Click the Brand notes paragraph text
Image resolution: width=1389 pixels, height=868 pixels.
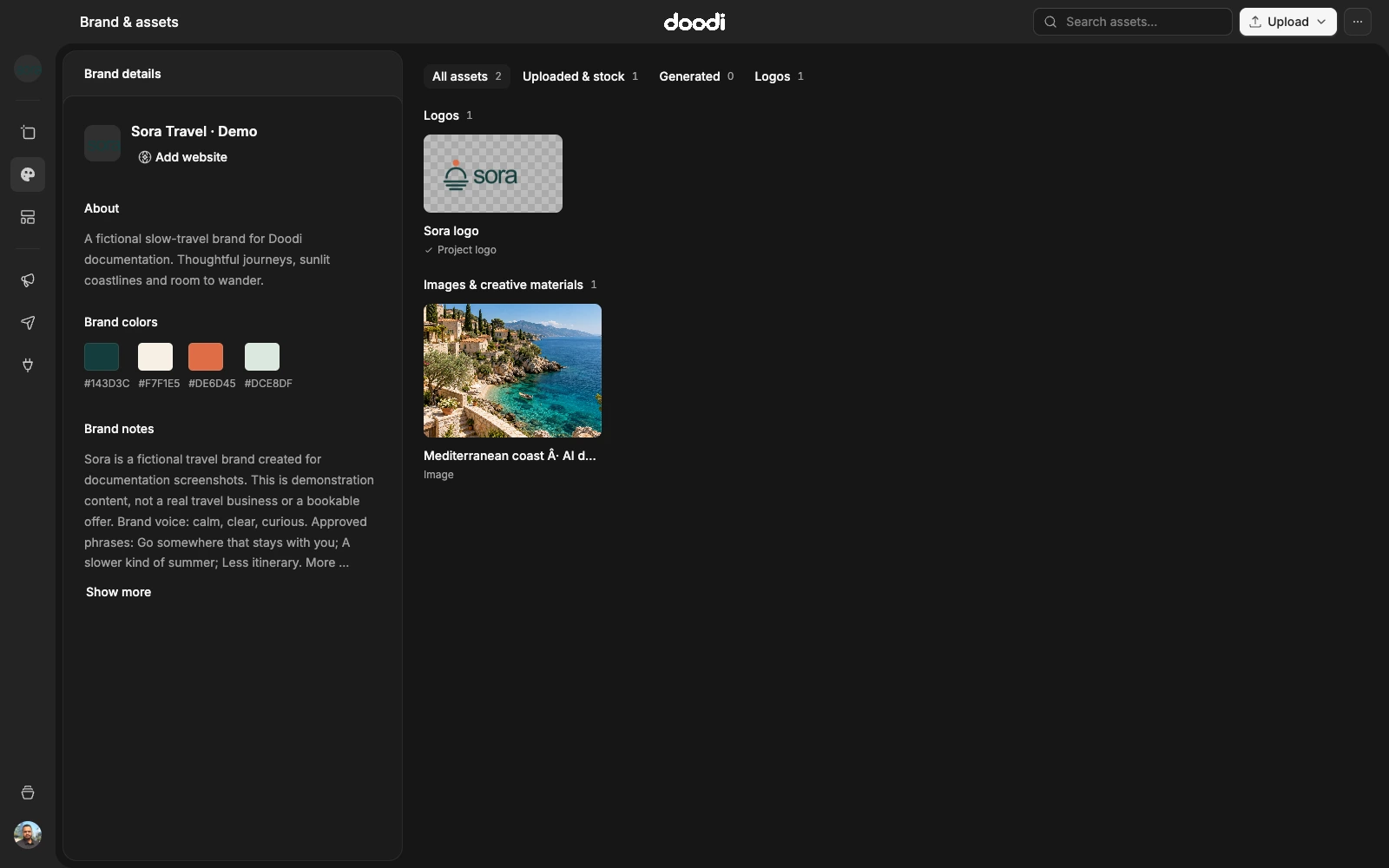[229, 511]
